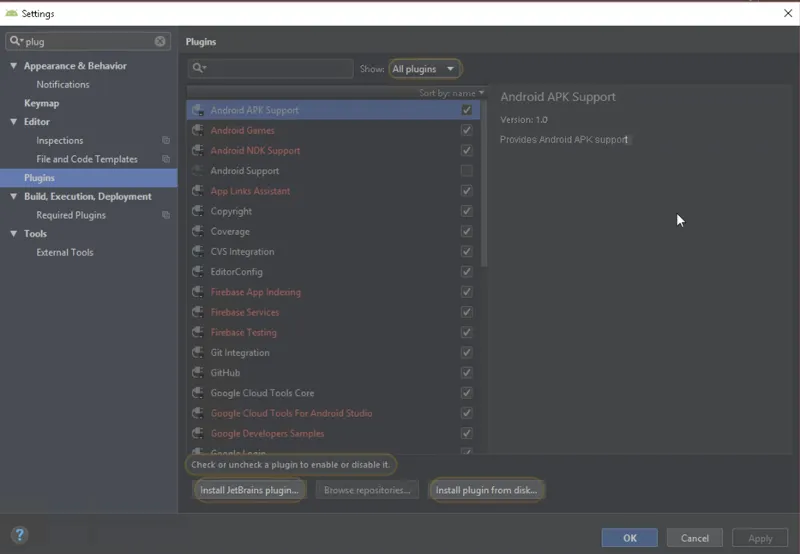Screen dimensions: 800x554
Task: Click the Android Games plugin icon
Action: (198, 130)
